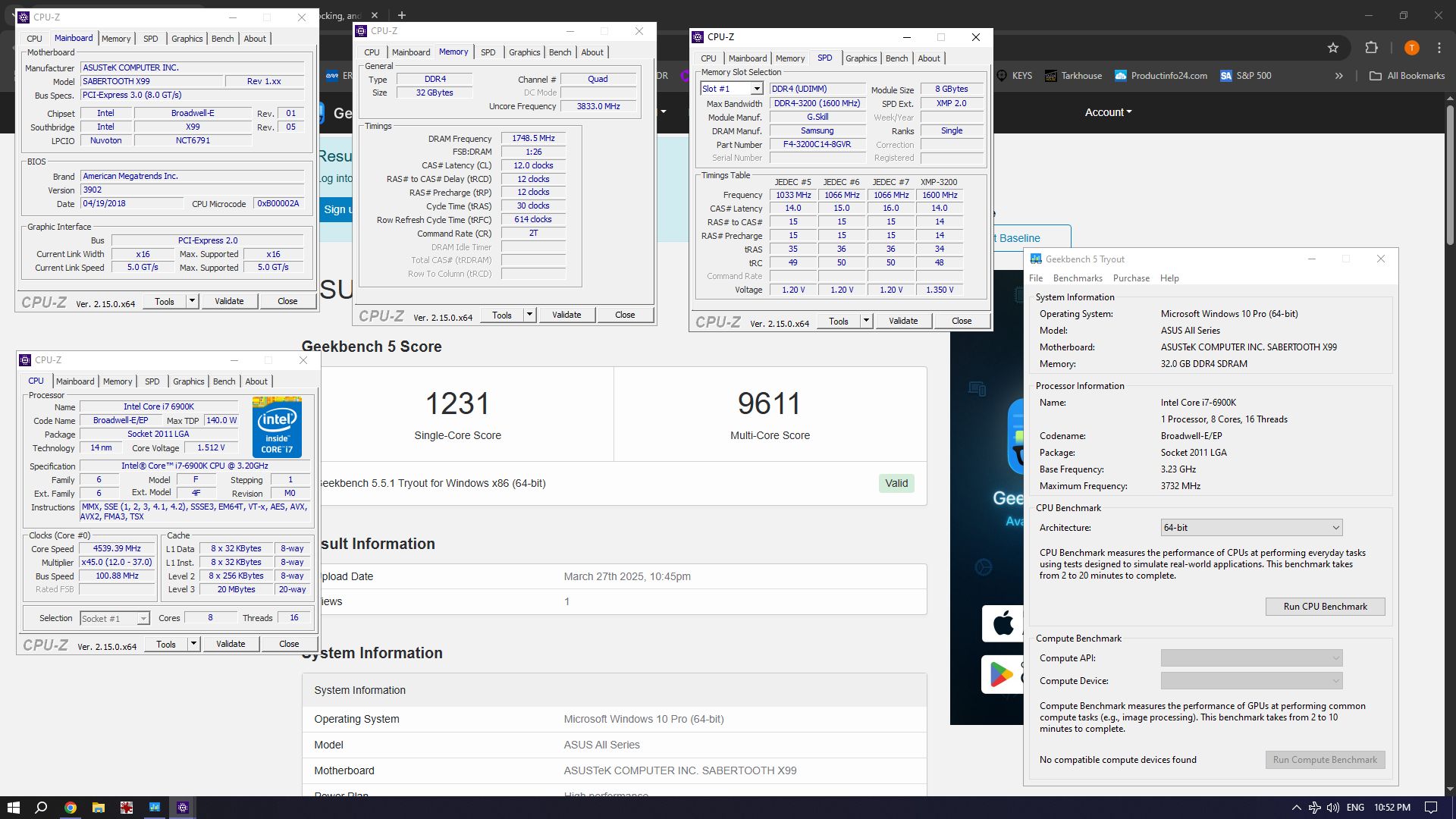This screenshot has height=819, width=1456.
Task: Click Validate in the CPU-Z CPU window
Action: [x=231, y=644]
